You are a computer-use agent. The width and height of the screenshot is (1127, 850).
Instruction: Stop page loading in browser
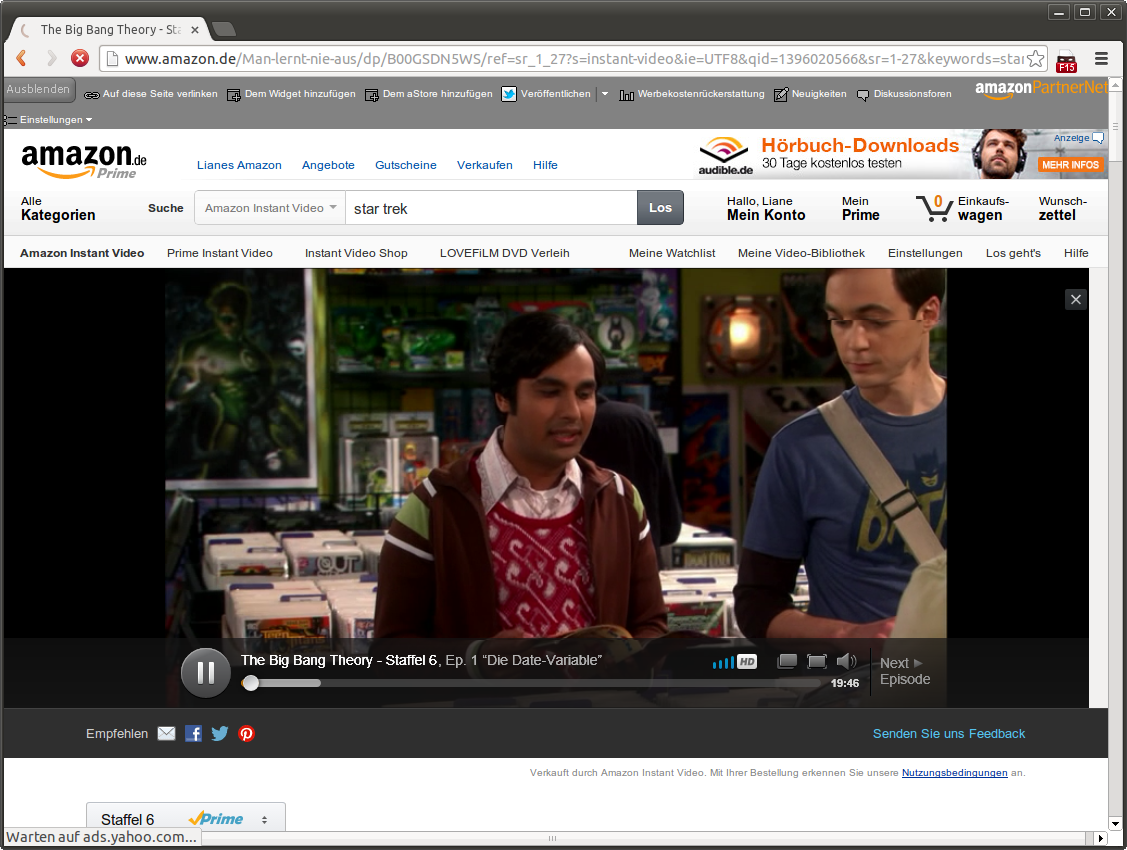(80, 58)
